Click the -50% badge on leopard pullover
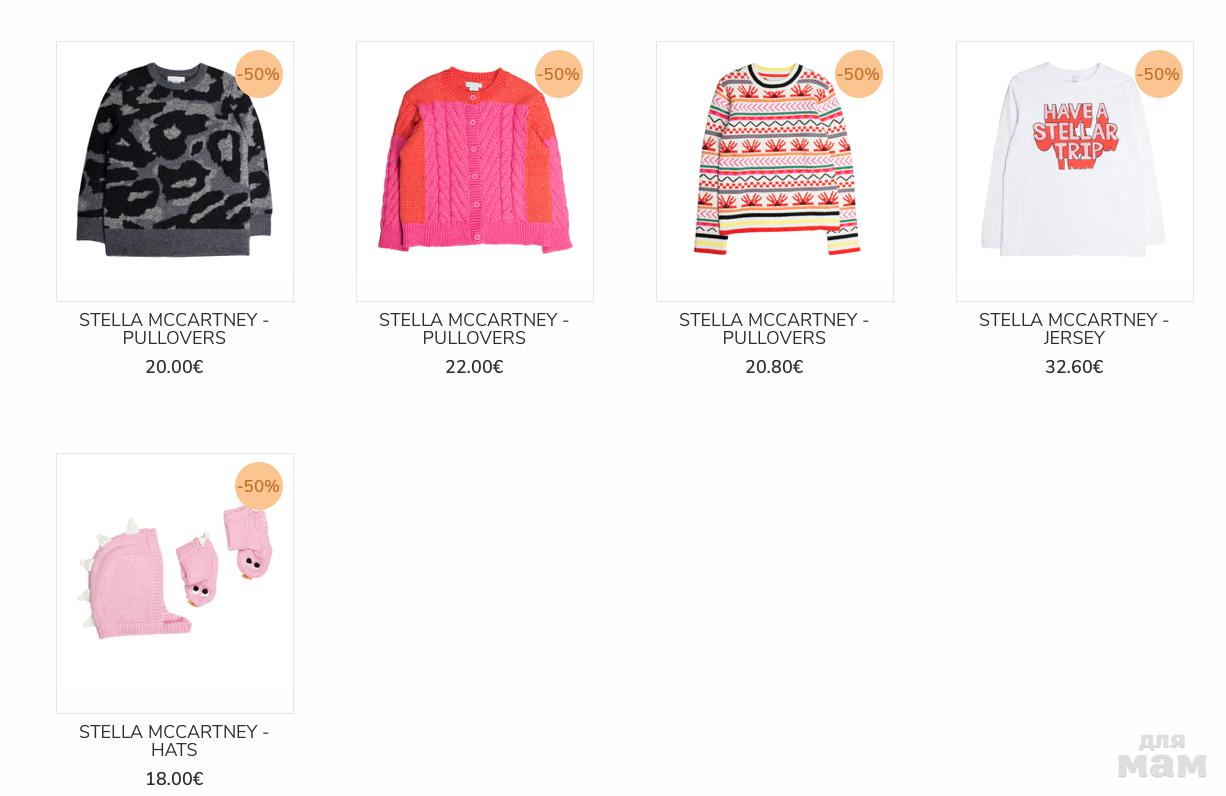 coord(259,74)
